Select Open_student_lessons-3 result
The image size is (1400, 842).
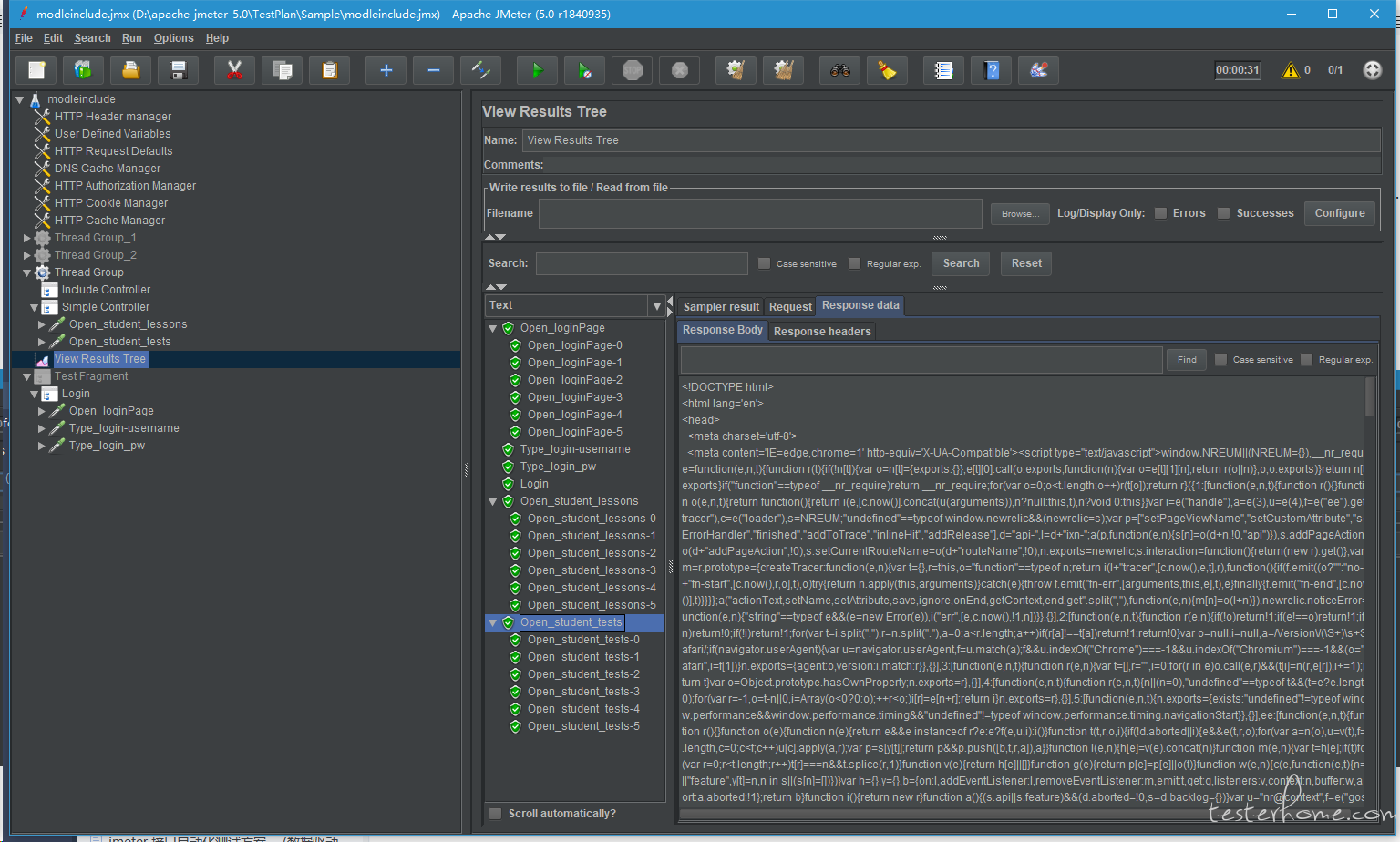pos(592,570)
